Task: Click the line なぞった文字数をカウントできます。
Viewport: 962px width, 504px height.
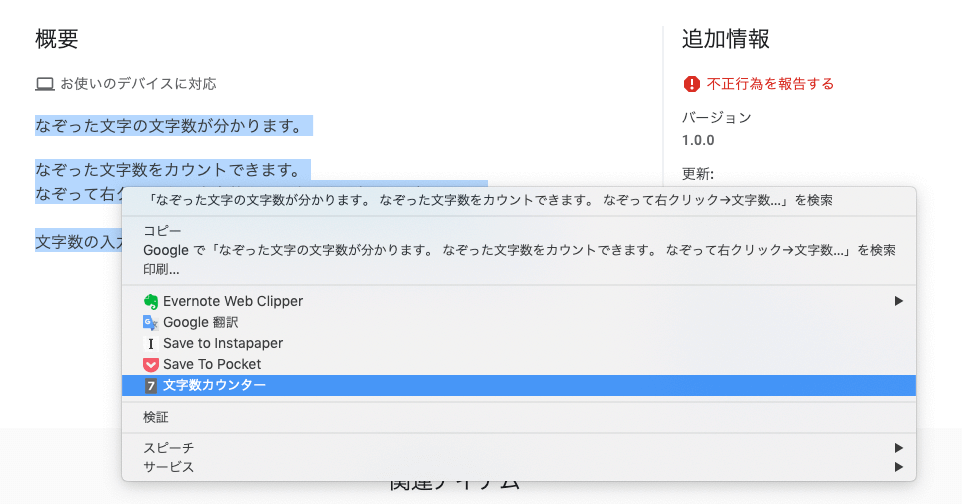Action: (x=169, y=169)
